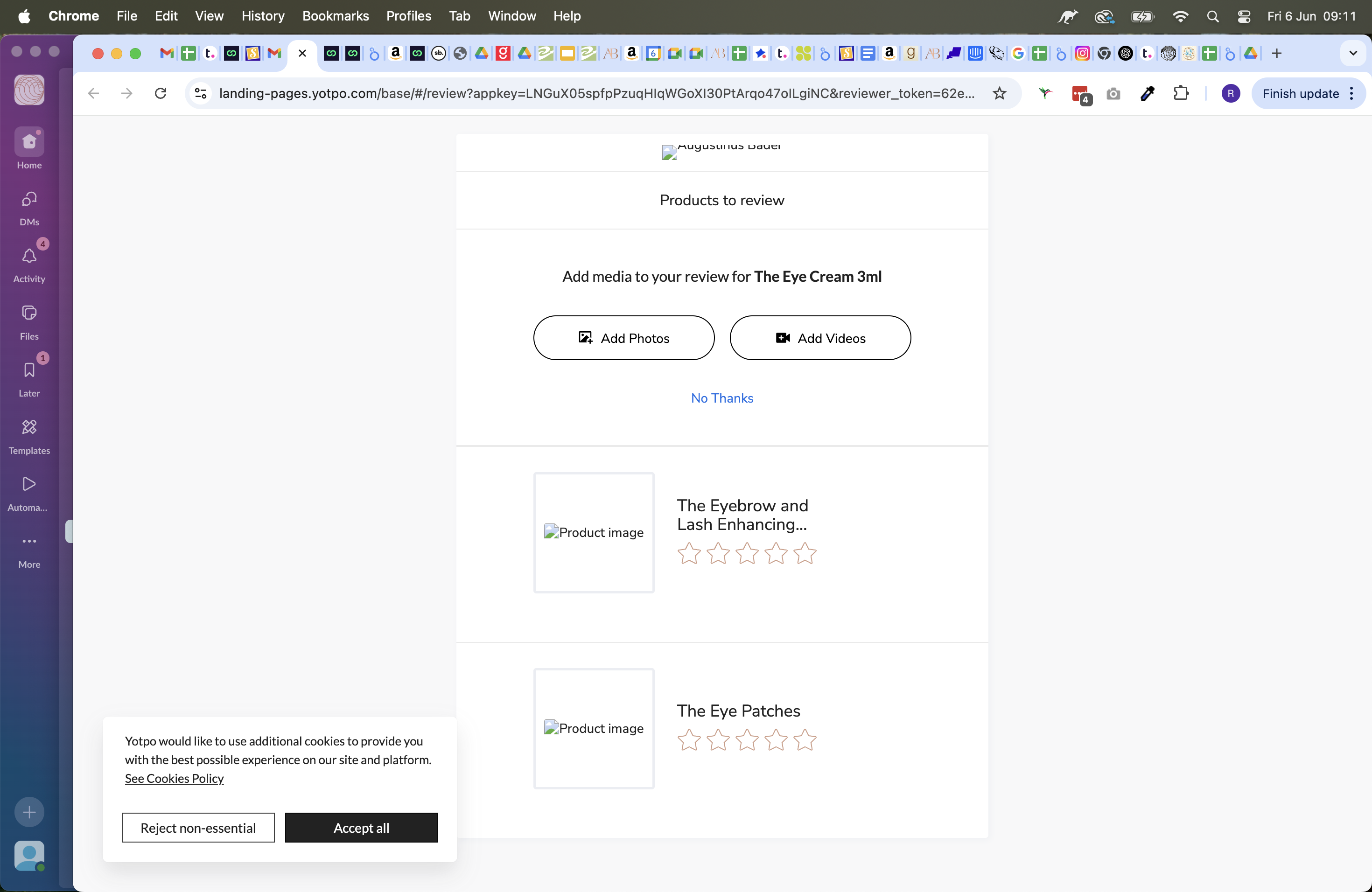Image resolution: width=1372 pixels, height=892 pixels.
Task: Open the Chrome profile R avatar
Action: (x=1231, y=93)
